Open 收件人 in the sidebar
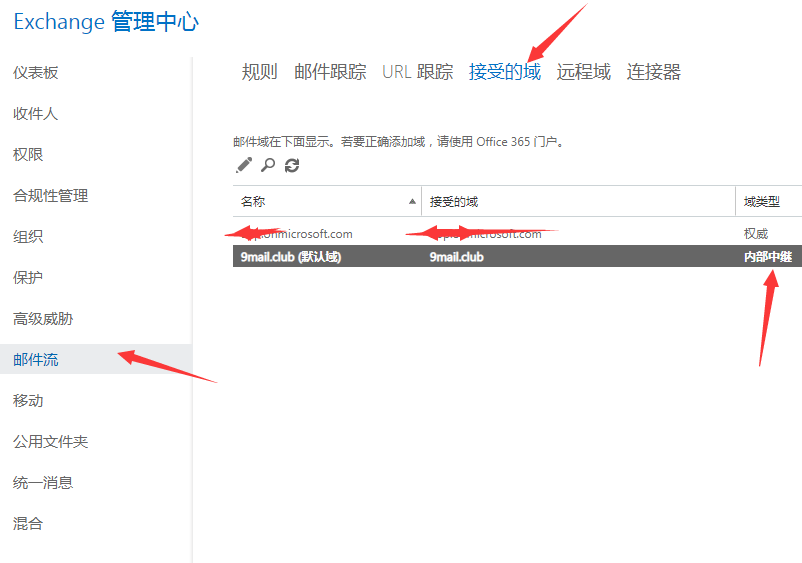Viewport: 802px width, 563px height. coord(36,114)
